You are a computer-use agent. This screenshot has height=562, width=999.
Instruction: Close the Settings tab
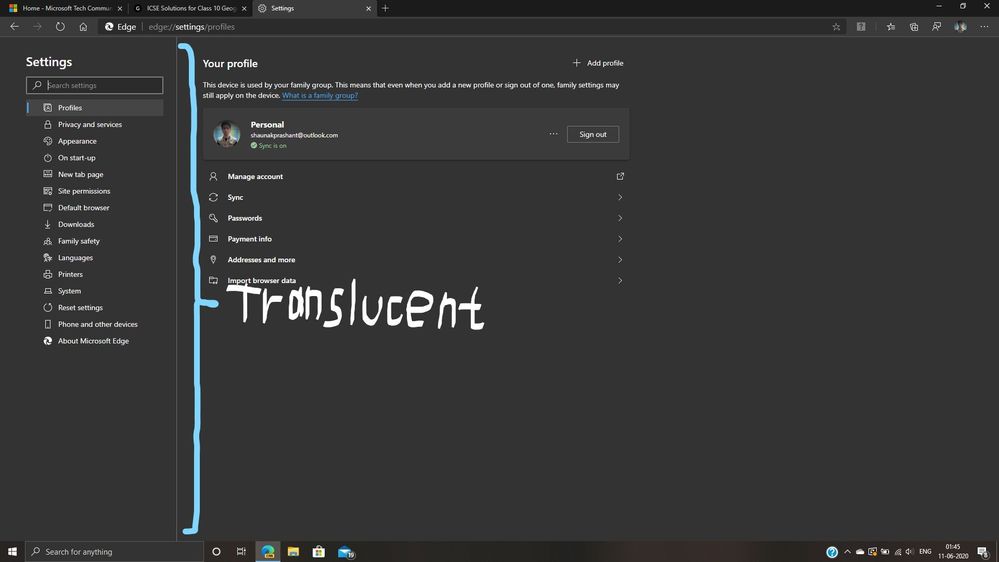pos(368,8)
